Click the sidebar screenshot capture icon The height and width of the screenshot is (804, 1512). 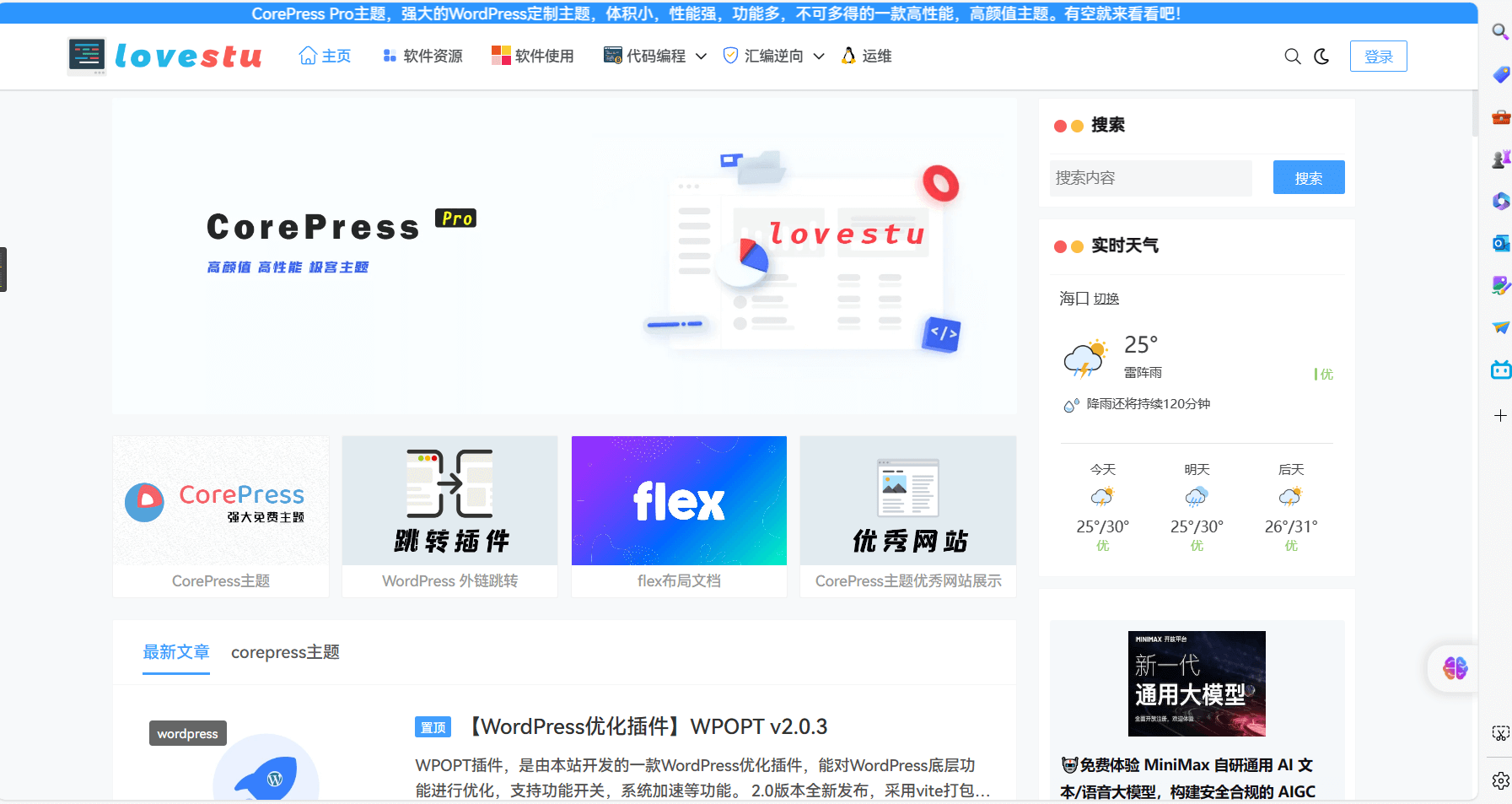(x=1500, y=733)
